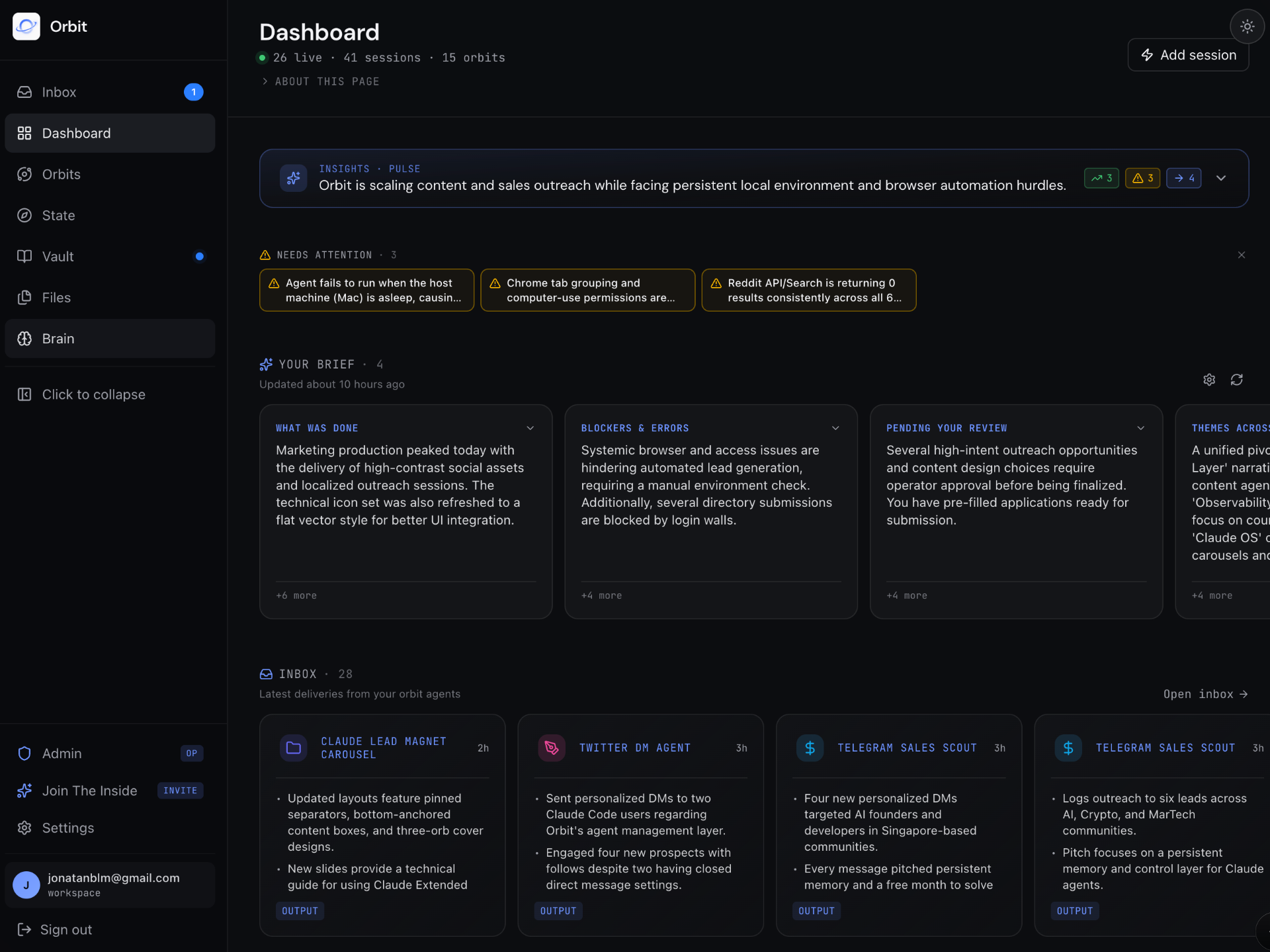Viewport: 1270px width, 952px height.
Task: Open Orbits in the sidebar
Action: coord(110,174)
